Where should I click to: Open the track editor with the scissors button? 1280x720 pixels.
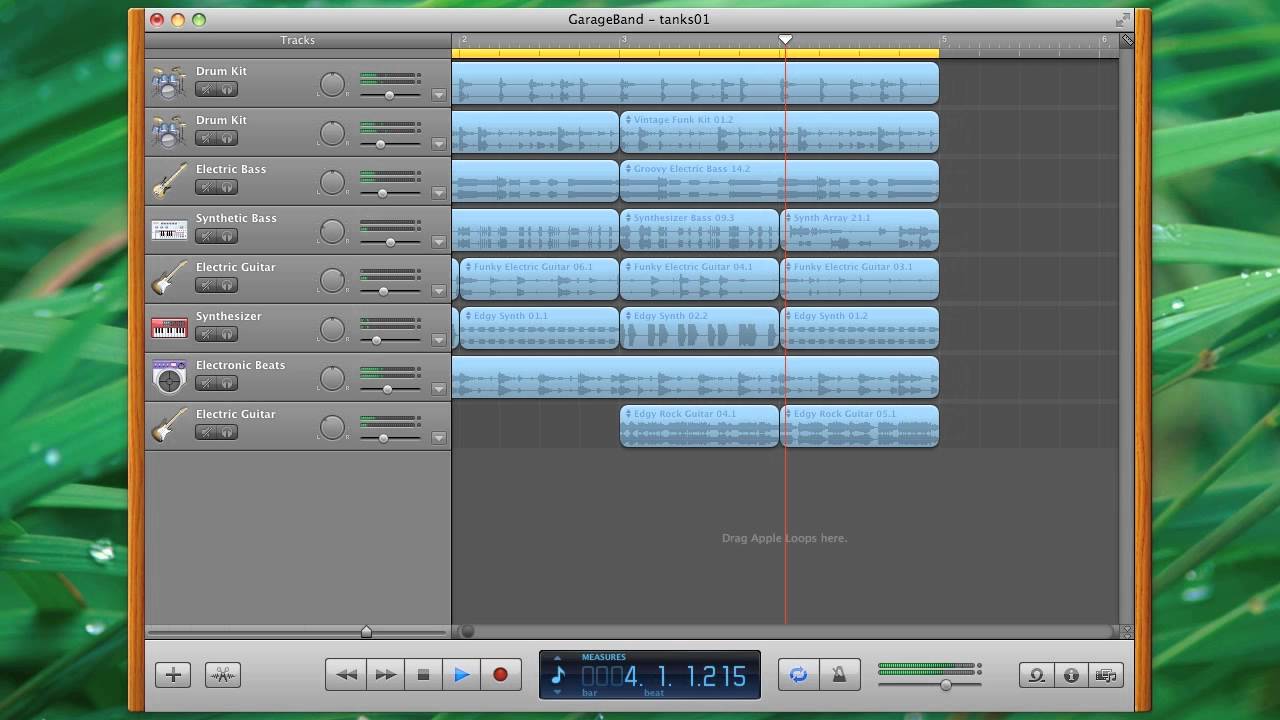223,675
